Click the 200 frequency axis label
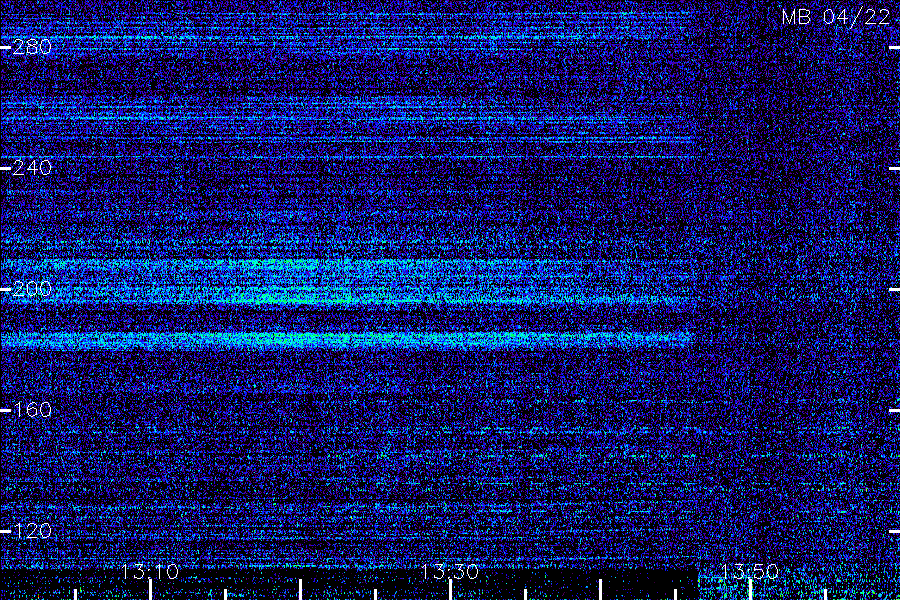 [32, 289]
